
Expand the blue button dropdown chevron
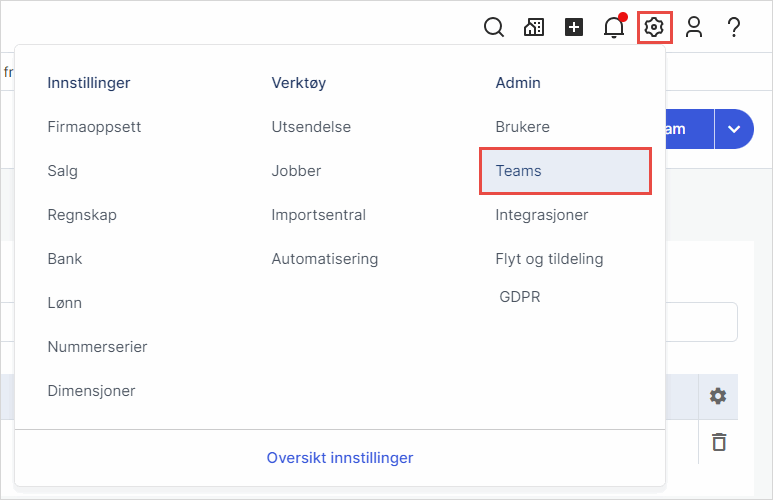coord(734,129)
